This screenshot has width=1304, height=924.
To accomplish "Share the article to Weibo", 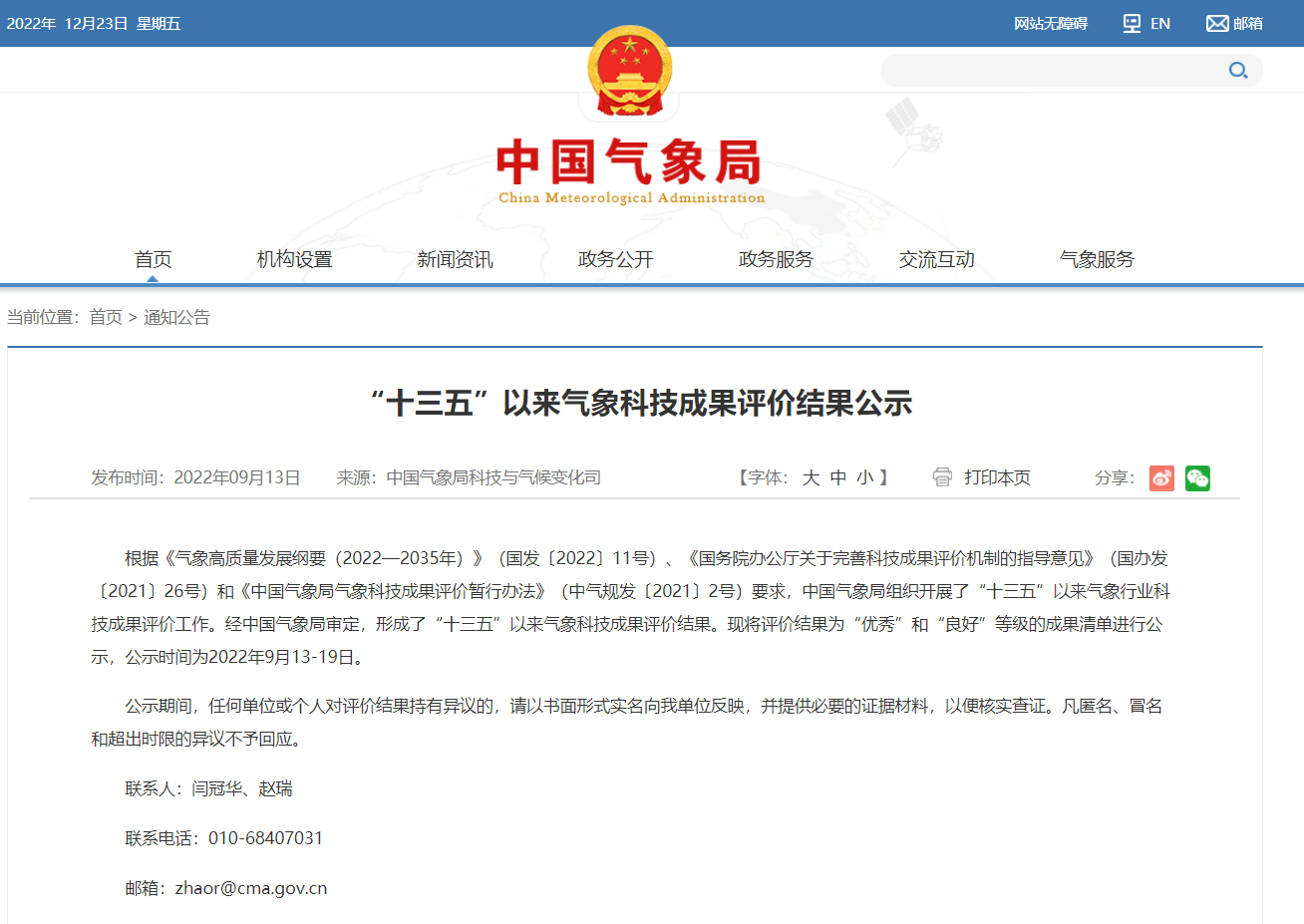I will click(1161, 478).
